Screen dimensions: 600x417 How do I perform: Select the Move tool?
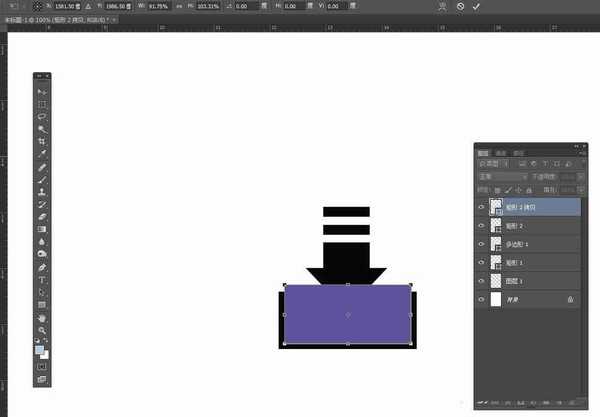[42, 91]
